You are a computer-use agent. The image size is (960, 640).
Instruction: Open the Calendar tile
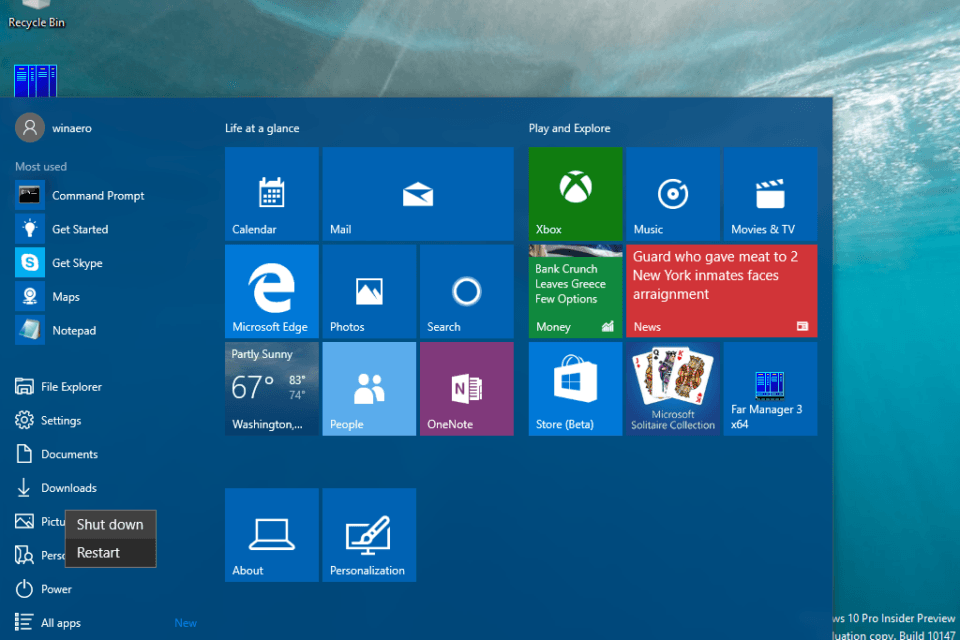[271, 194]
